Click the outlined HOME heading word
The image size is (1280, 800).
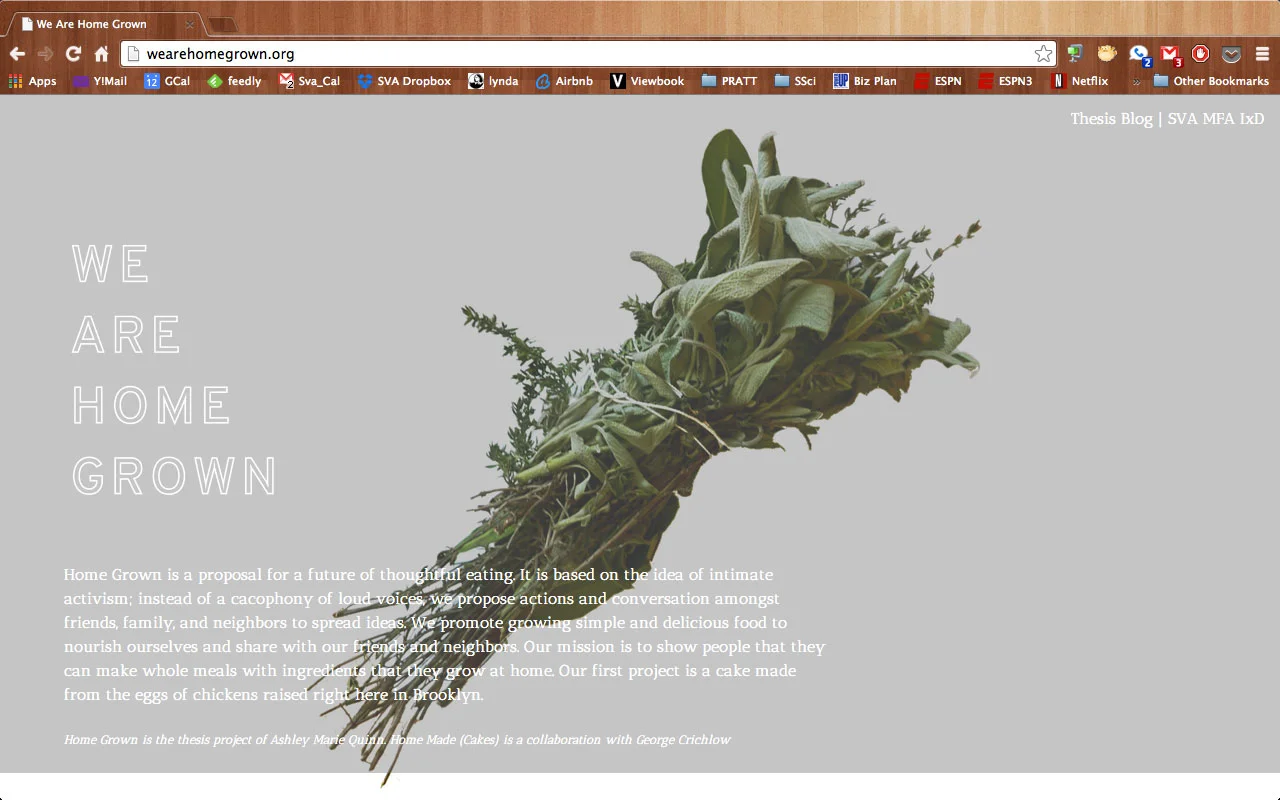point(152,405)
